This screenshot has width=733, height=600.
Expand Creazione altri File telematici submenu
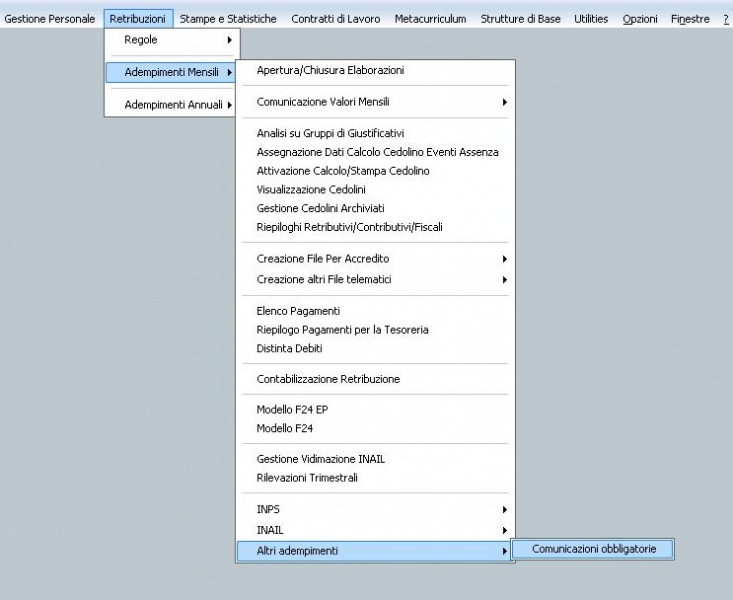tap(375, 280)
